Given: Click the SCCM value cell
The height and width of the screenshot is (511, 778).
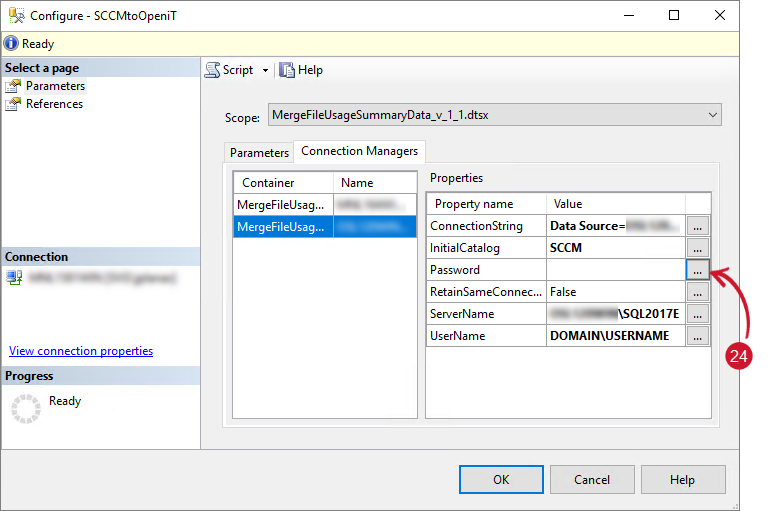Looking at the screenshot, I should click(x=616, y=248).
